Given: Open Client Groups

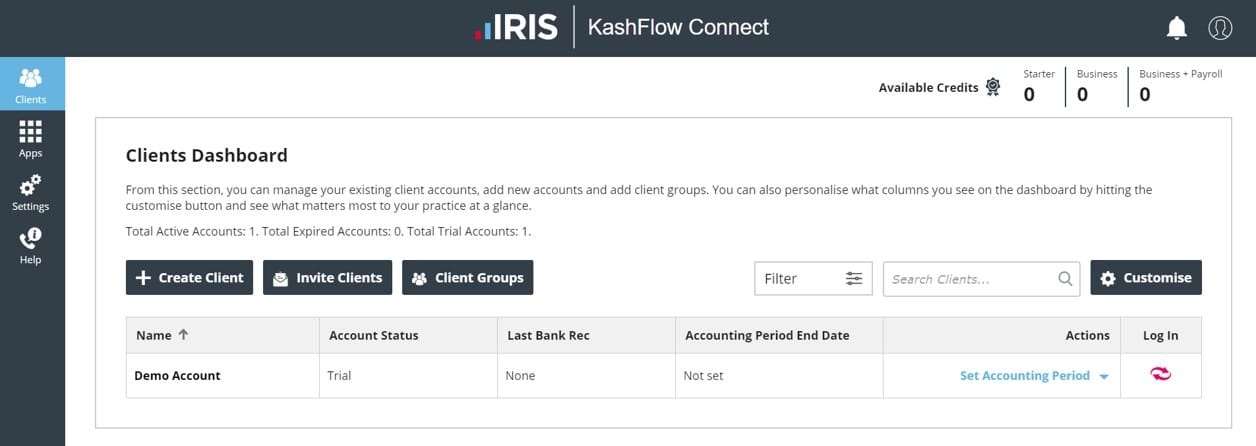Looking at the screenshot, I should (x=468, y=278).
